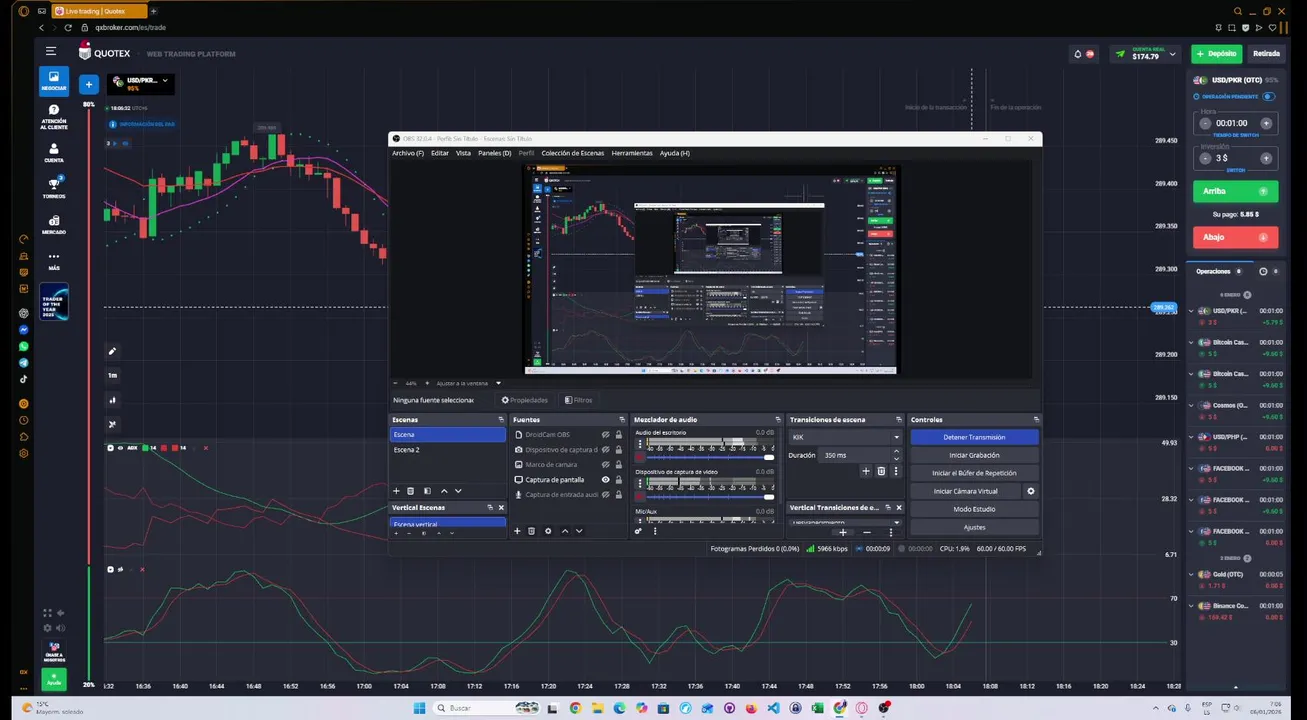Toggle lock on Marco de camara source
This screenshot has height=720, width=1307.
tap(618, 465)
